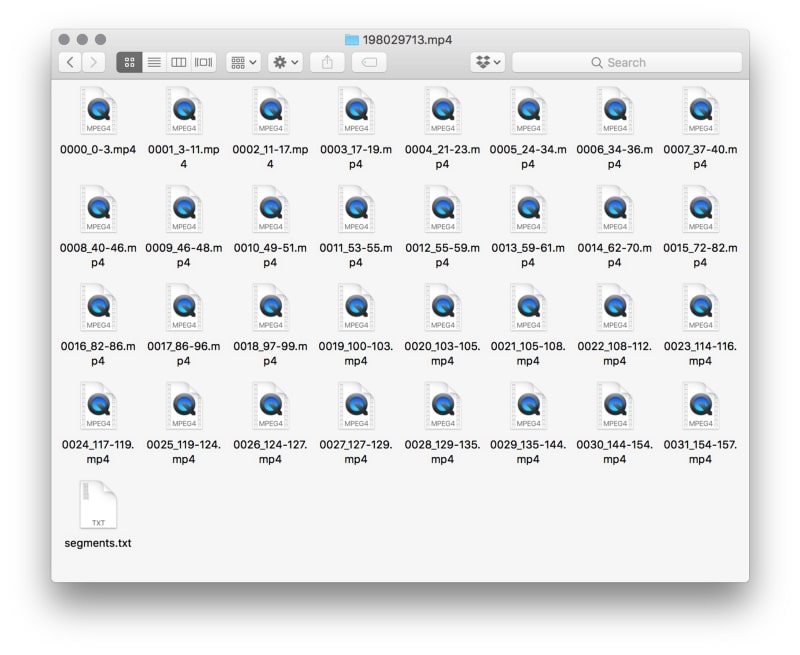Switch to icon view
The image size is (800, 655).
pos(129,62)
